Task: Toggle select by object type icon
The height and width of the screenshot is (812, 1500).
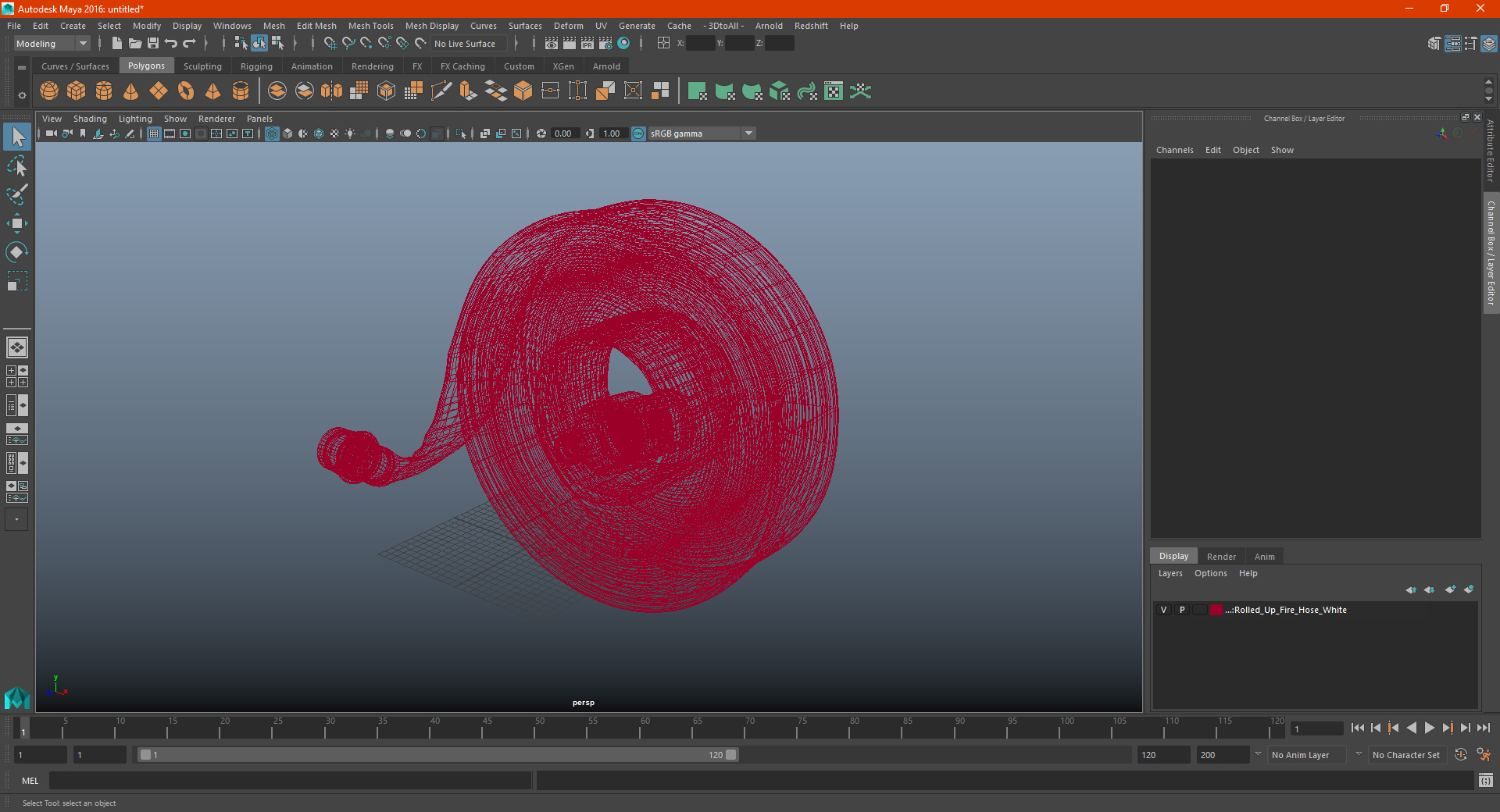Action: tap(259, 44)
